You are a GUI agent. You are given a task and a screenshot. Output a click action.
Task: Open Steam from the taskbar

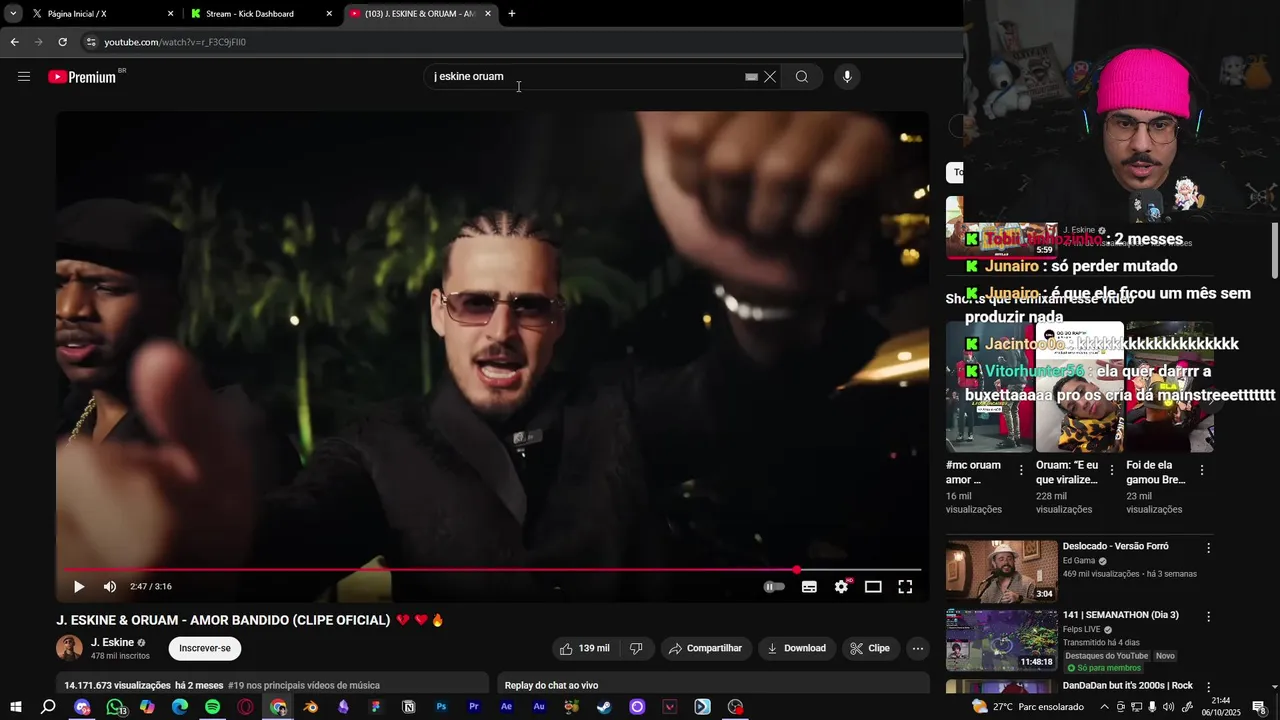[x=604, y=707]
